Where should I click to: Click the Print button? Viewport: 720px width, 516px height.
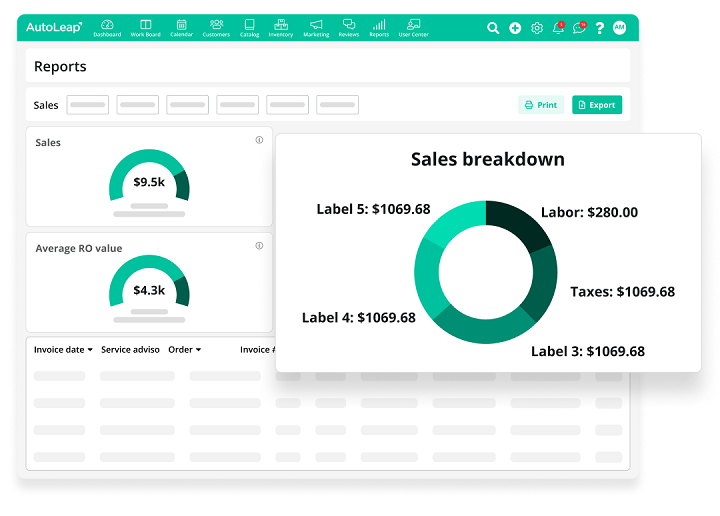tap(540, 105)
